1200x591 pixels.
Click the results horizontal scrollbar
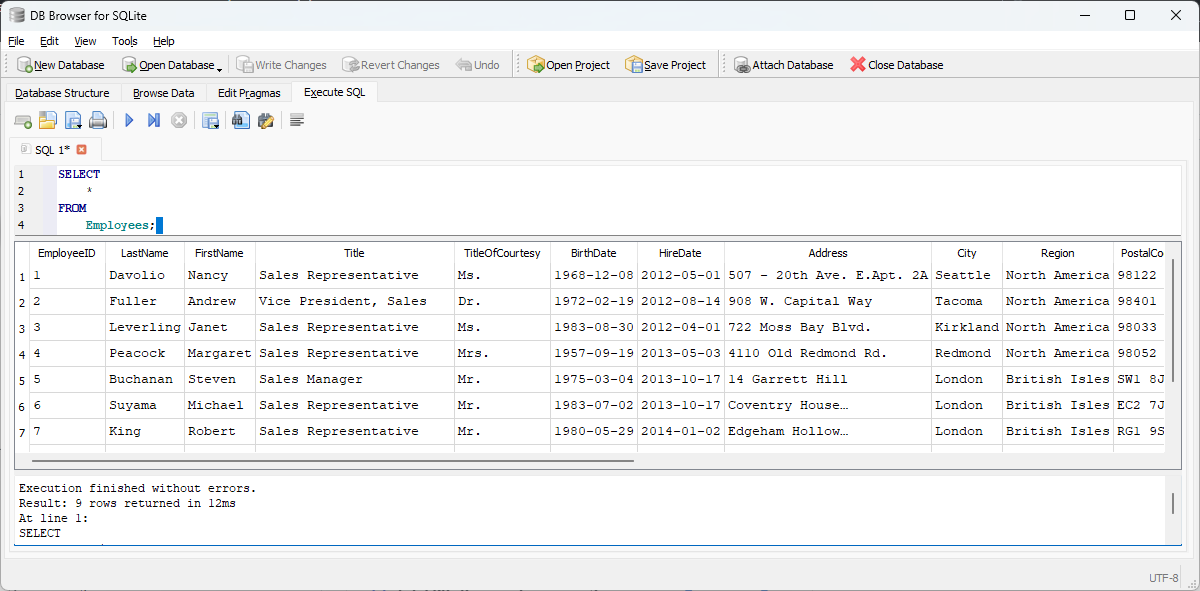pos(332,461)
